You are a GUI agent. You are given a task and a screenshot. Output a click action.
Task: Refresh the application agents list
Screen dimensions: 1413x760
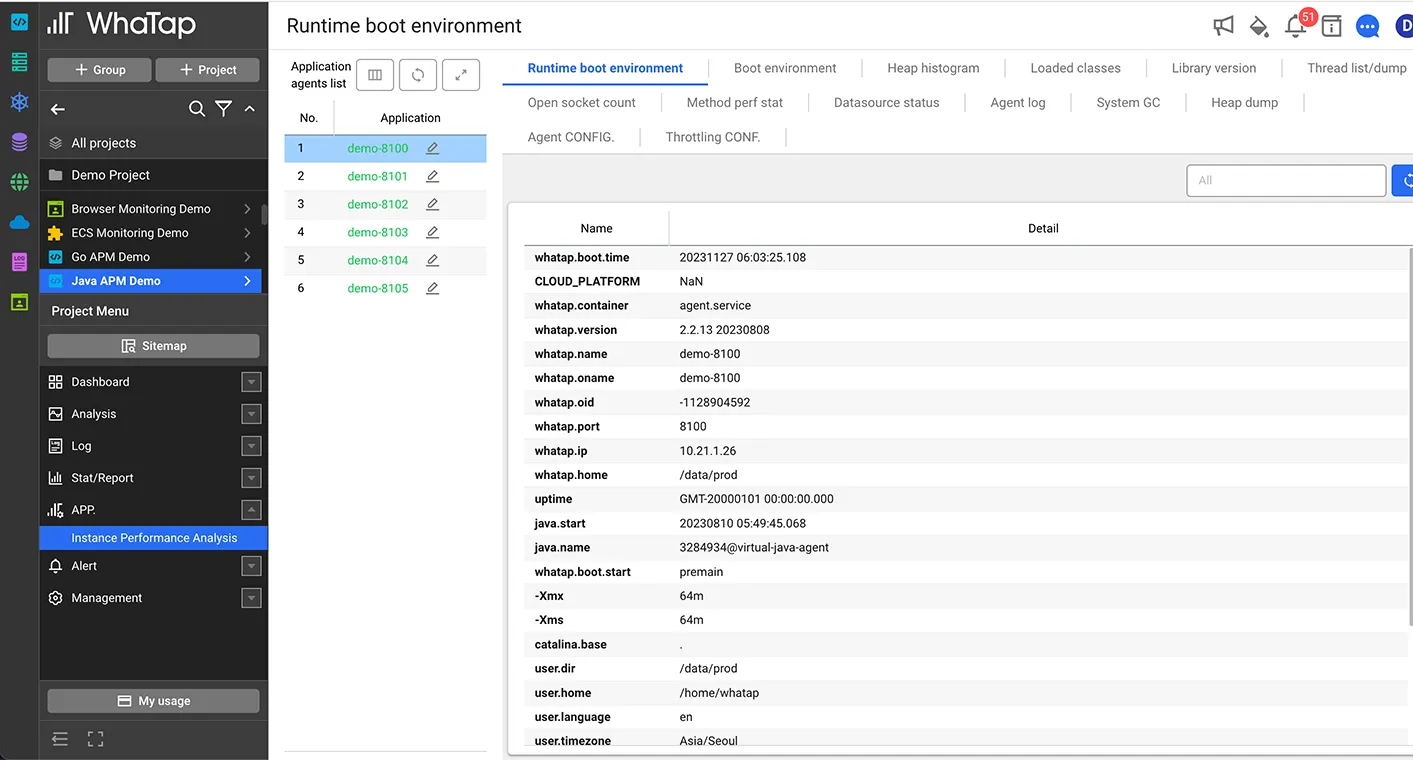[418, 75]
